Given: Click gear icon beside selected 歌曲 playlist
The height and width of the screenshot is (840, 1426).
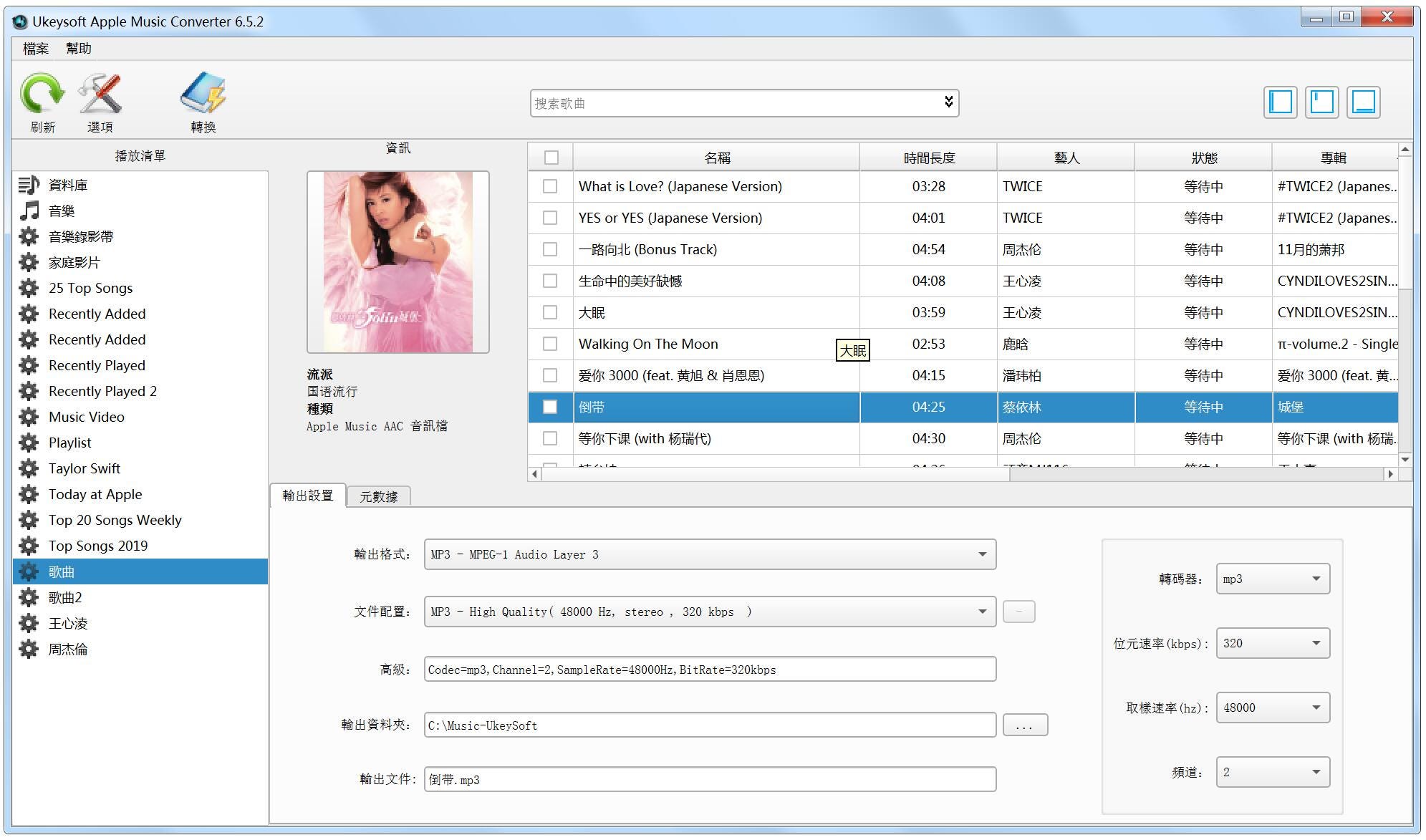Looking at the screenshot, I should (29, 572).
